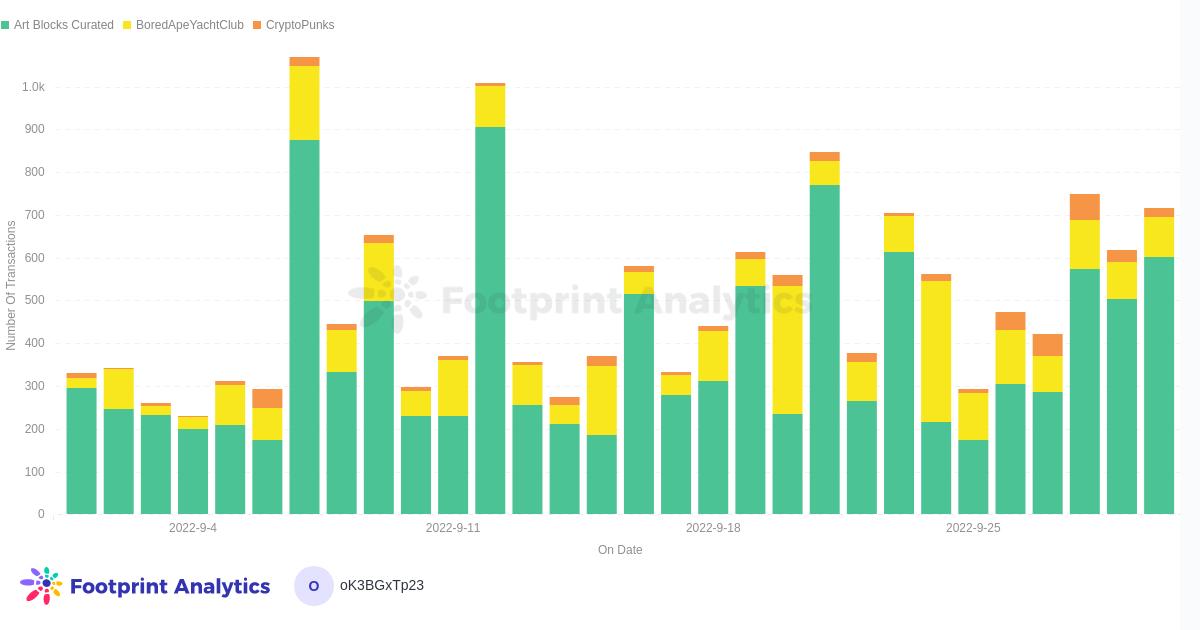This screenshot has width=1200, height=630.
Task: Click the green segment of the tallest bar
Action: point(304,327)
